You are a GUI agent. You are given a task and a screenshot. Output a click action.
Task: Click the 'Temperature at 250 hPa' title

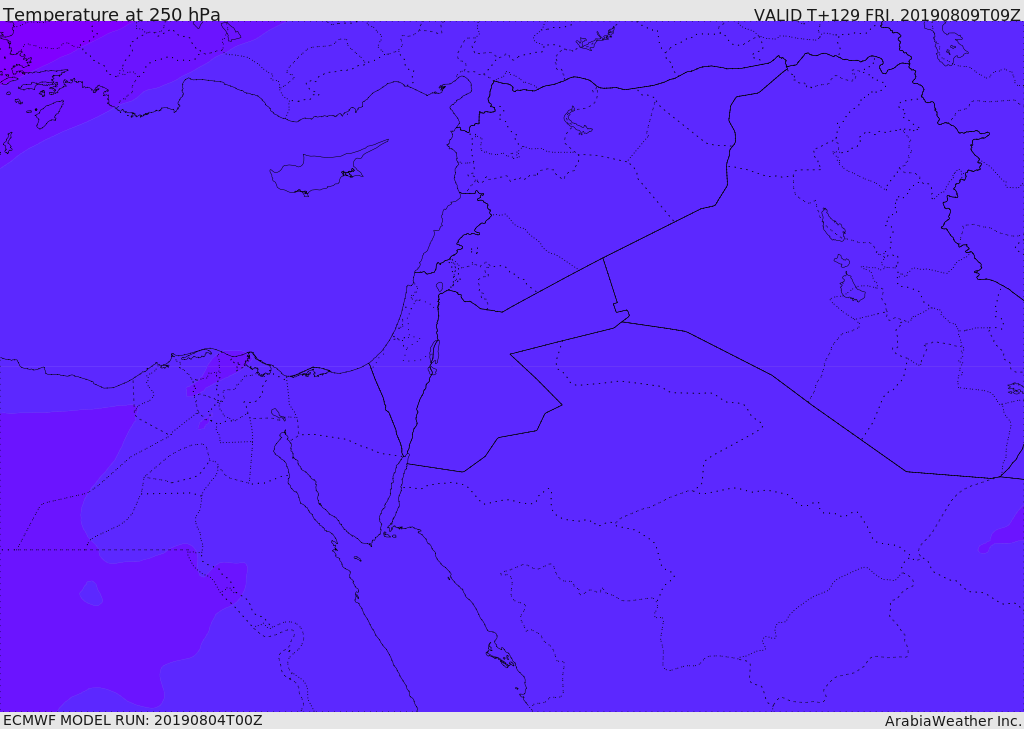[x=111, y=14]
